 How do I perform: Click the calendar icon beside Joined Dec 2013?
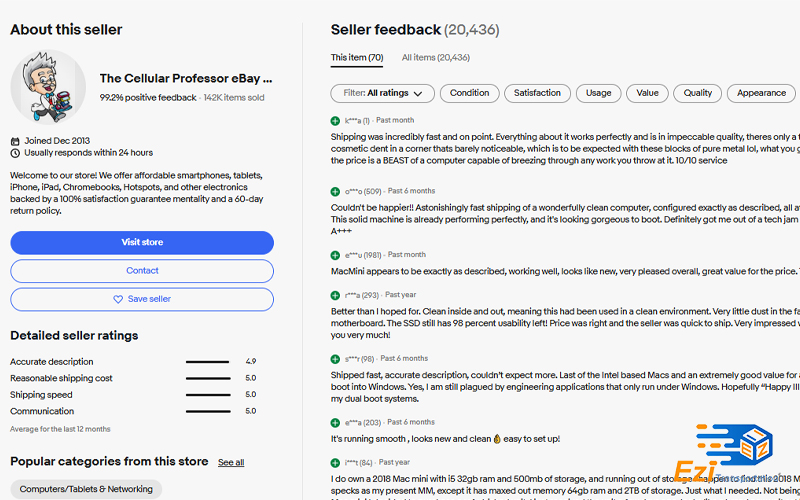[x=15, y=141]
